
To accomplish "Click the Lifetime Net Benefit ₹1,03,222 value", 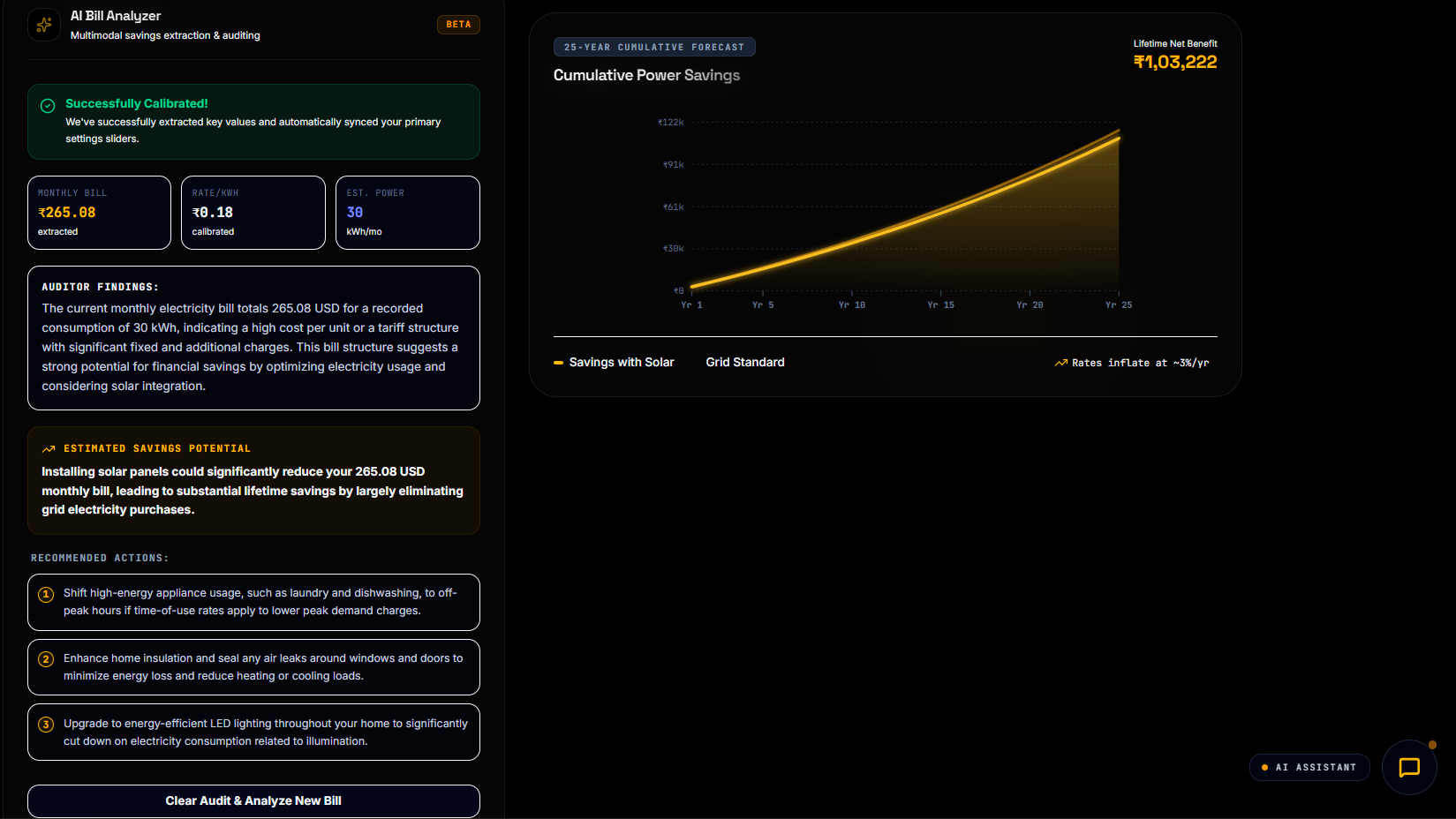I will coord(1175,63).
